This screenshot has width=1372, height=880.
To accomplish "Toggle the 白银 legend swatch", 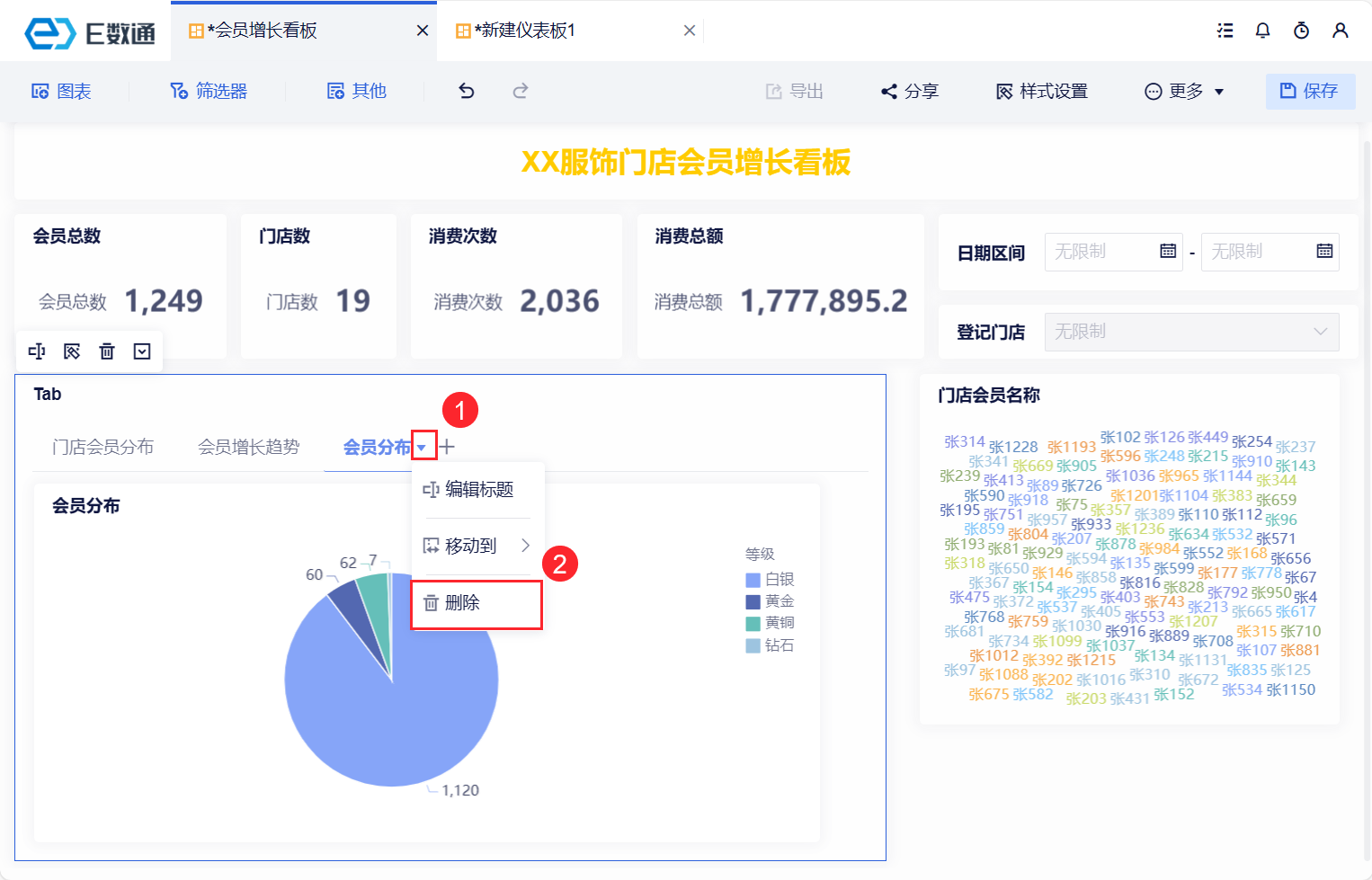I will point(753,580).
